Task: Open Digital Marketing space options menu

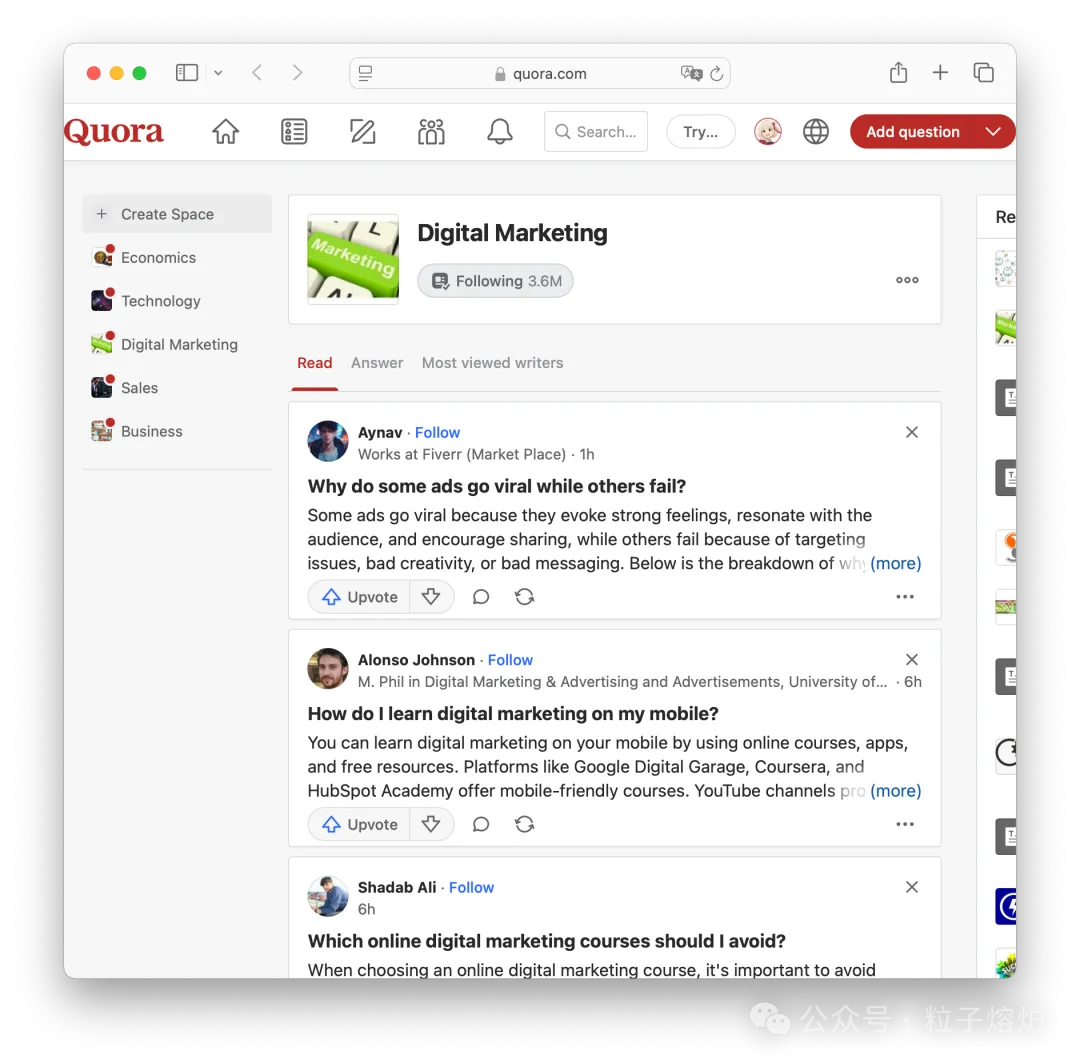Action: pos(907,280)
